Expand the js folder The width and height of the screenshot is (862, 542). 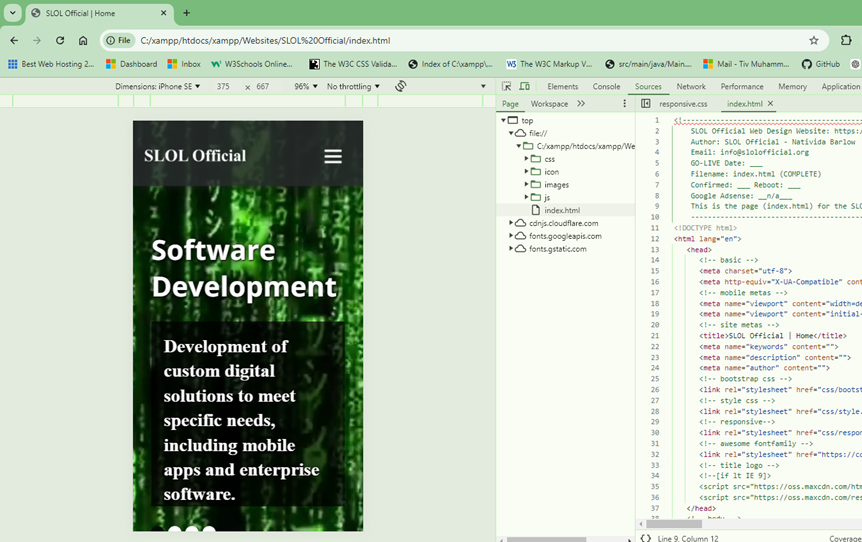click(x=526, y=197)
